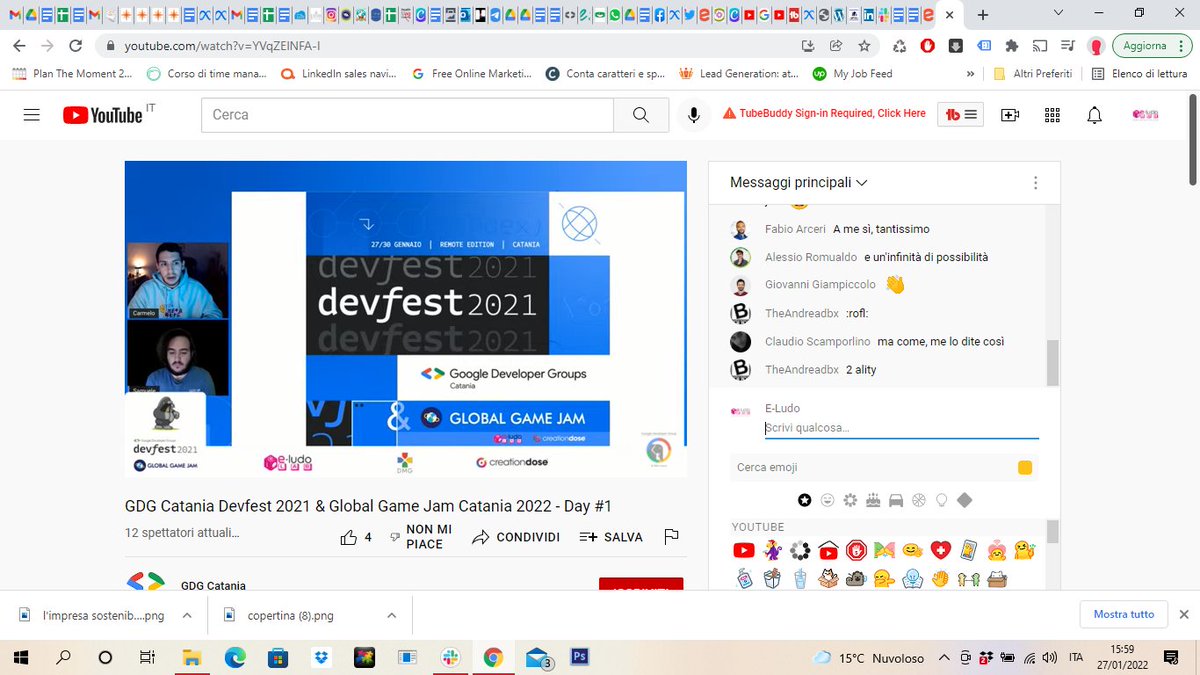
Task: Open the media control playlist icon
Action: pyautogui.click(x=1067, y=46)
